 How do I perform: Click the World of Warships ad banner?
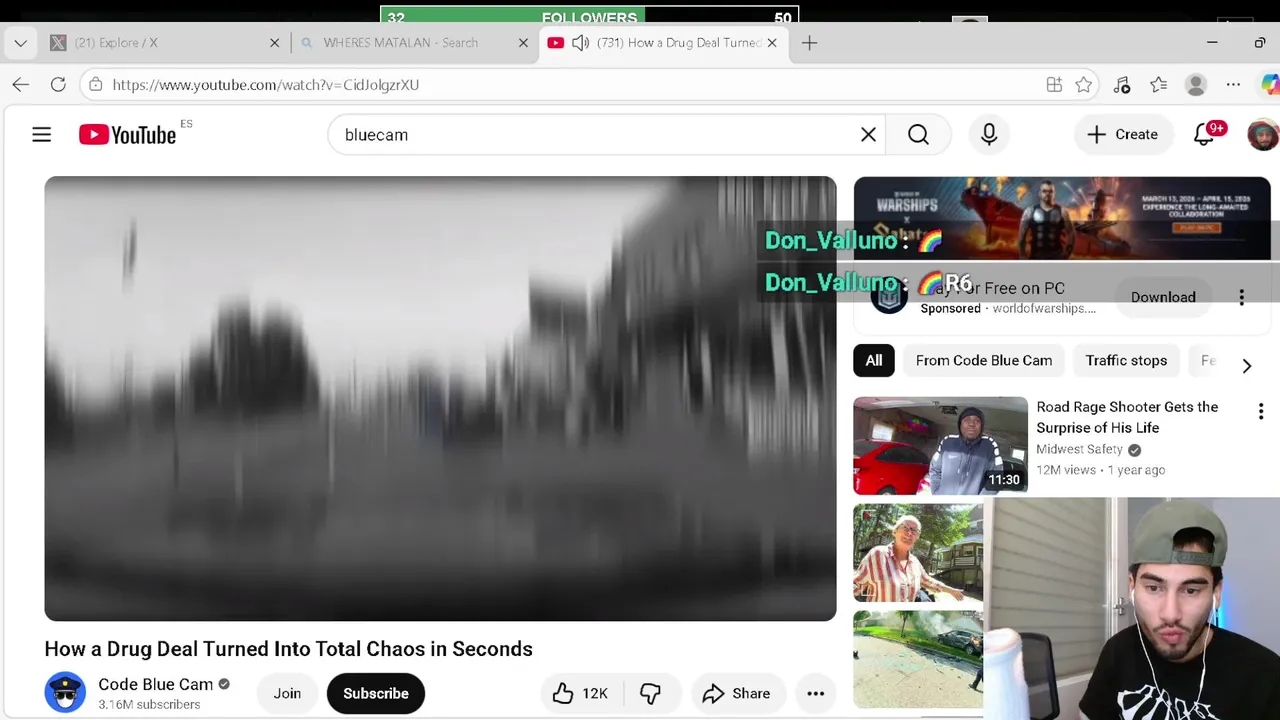pos(1062,218)
